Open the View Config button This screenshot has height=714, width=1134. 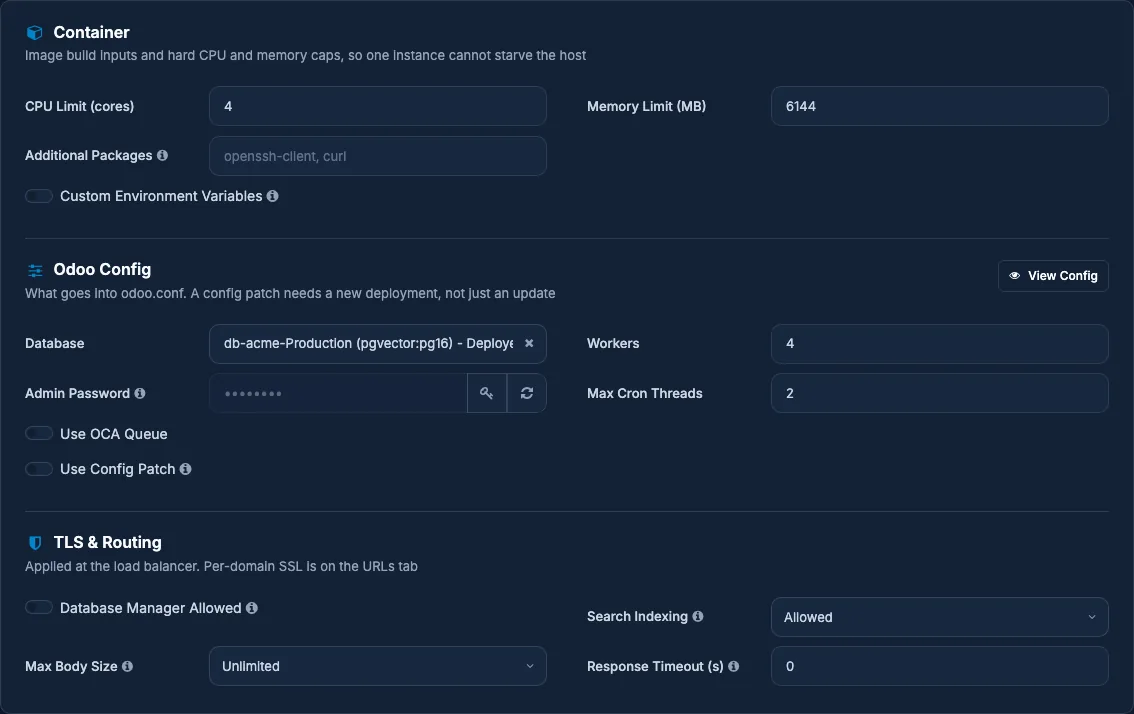point(1053,276)
